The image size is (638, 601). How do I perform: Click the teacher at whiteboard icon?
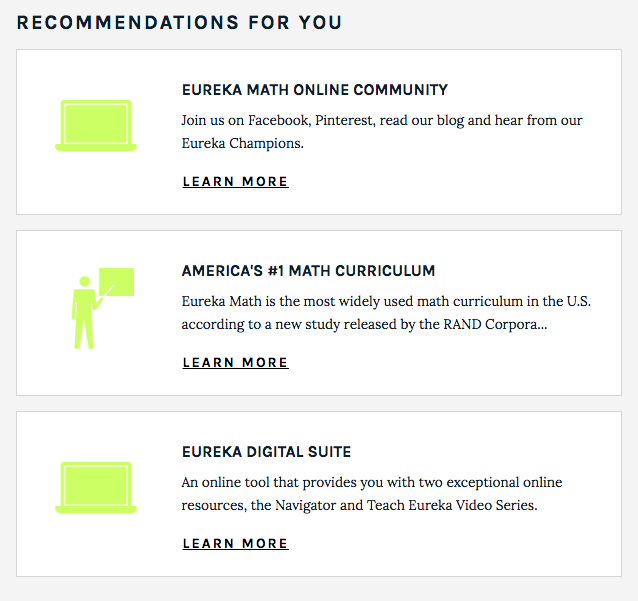(x=101, y=307)
